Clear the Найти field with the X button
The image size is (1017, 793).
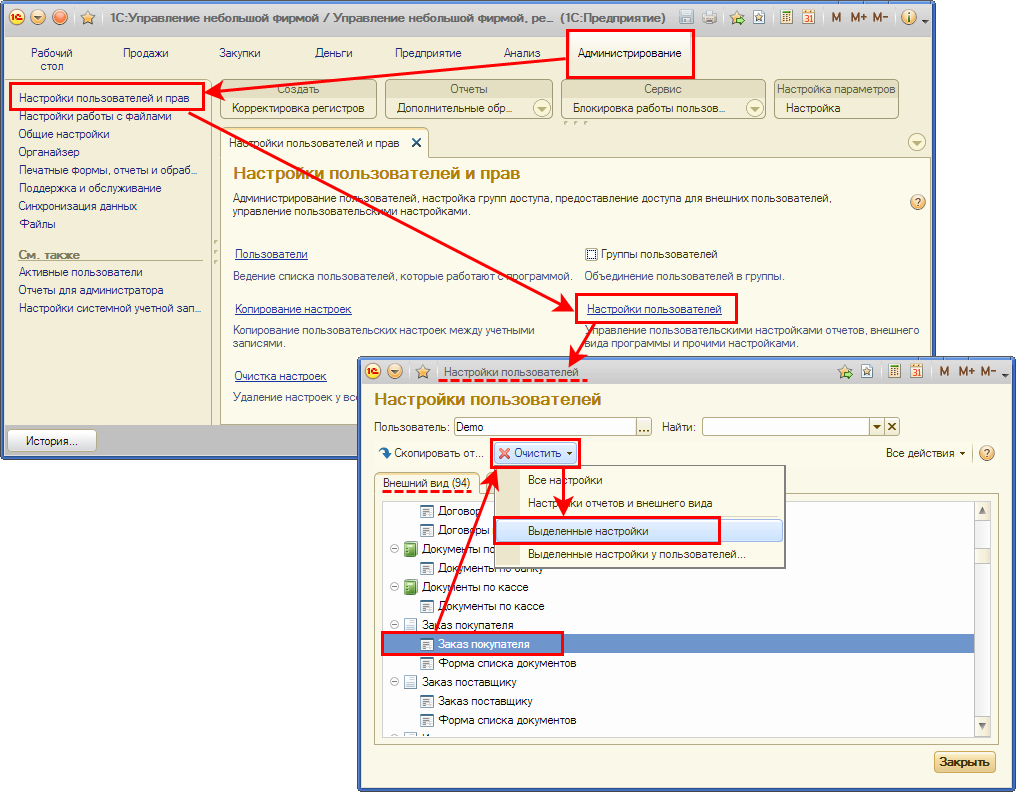tap(892, 427)
